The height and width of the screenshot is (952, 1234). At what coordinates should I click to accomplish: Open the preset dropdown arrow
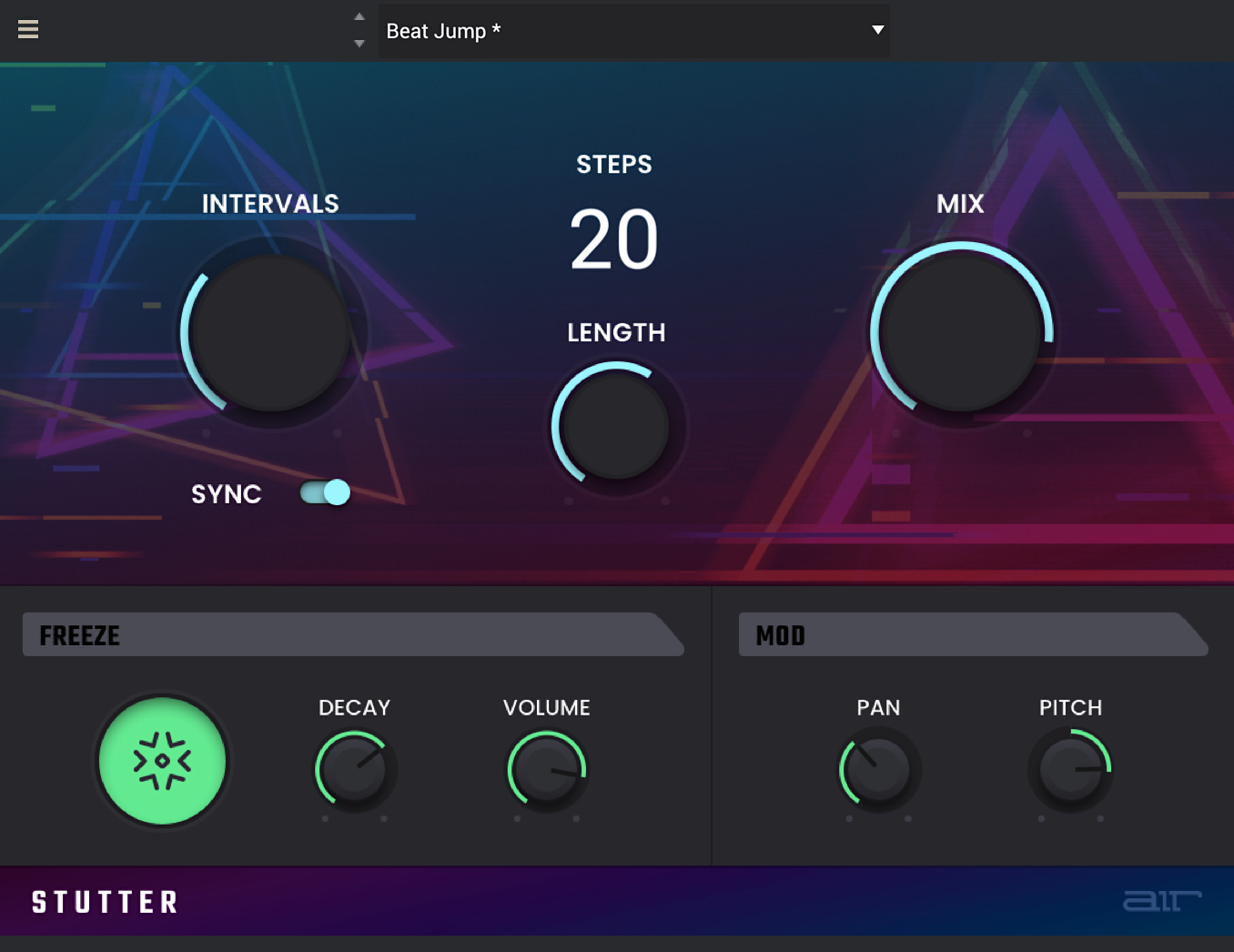click(x=877, y=30)
